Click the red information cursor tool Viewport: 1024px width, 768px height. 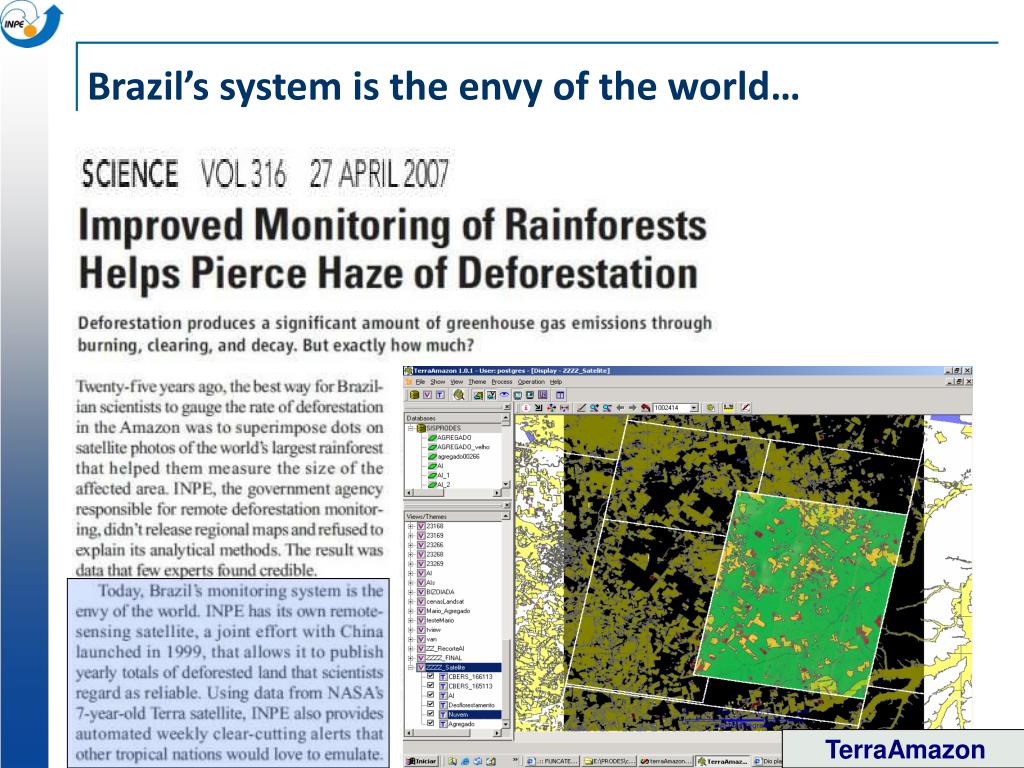click(x=526, y=408)
